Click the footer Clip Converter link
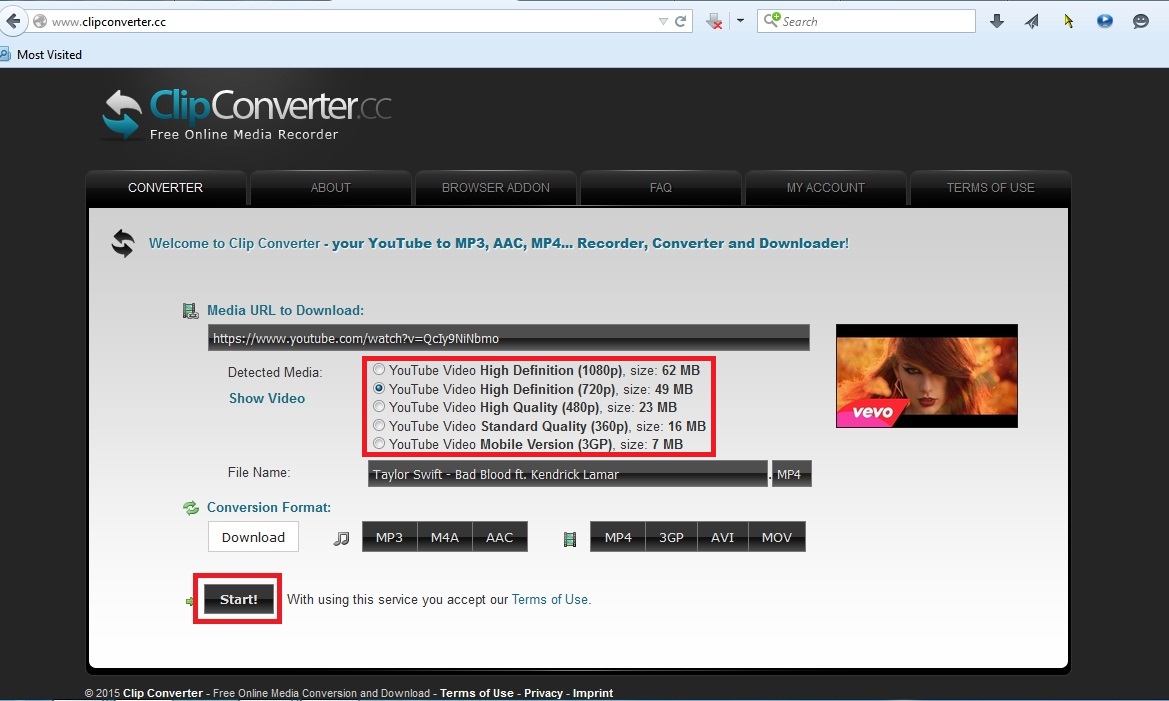1169x701 pixels. (163, 693)
